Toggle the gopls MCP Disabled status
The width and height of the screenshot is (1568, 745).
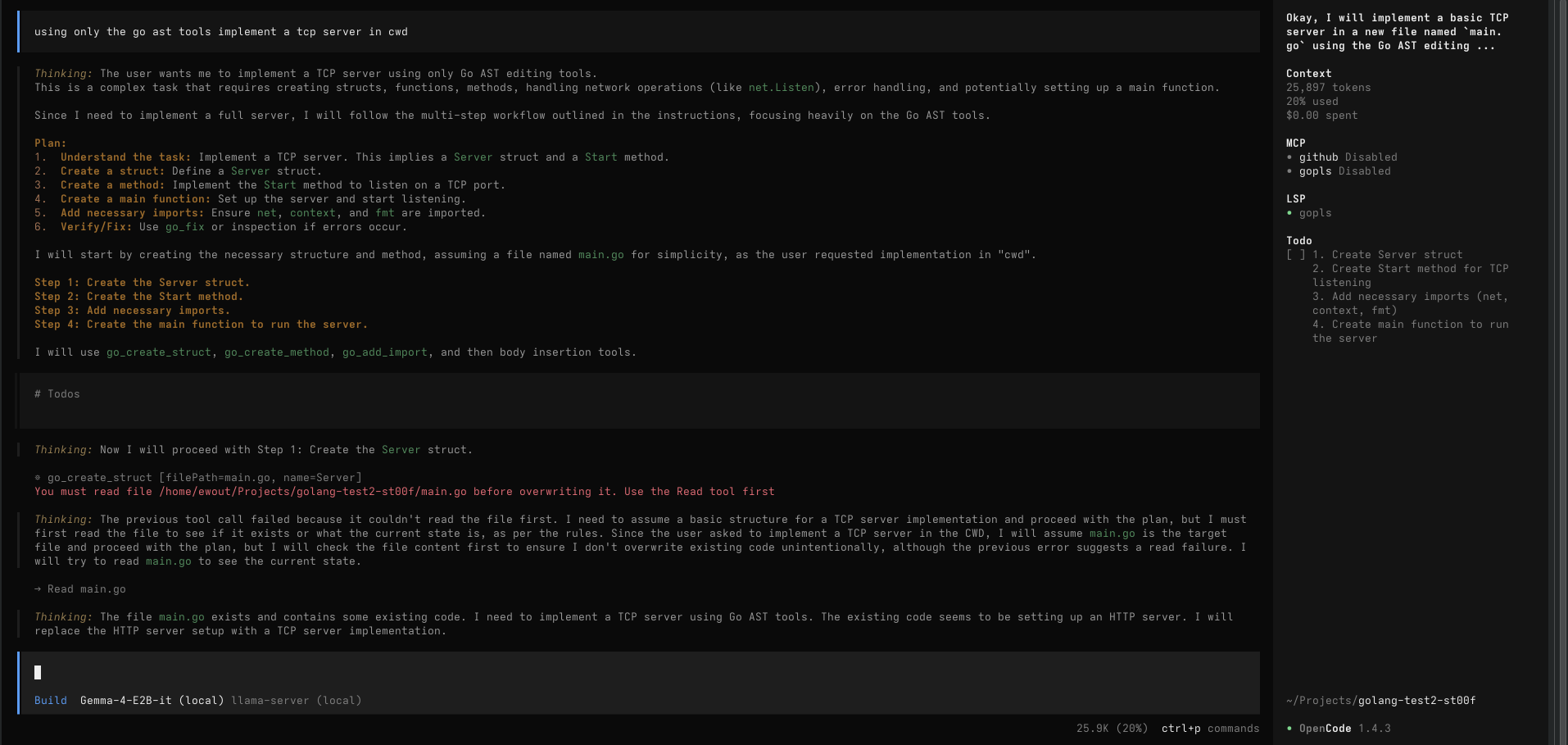coord(1364,171)
